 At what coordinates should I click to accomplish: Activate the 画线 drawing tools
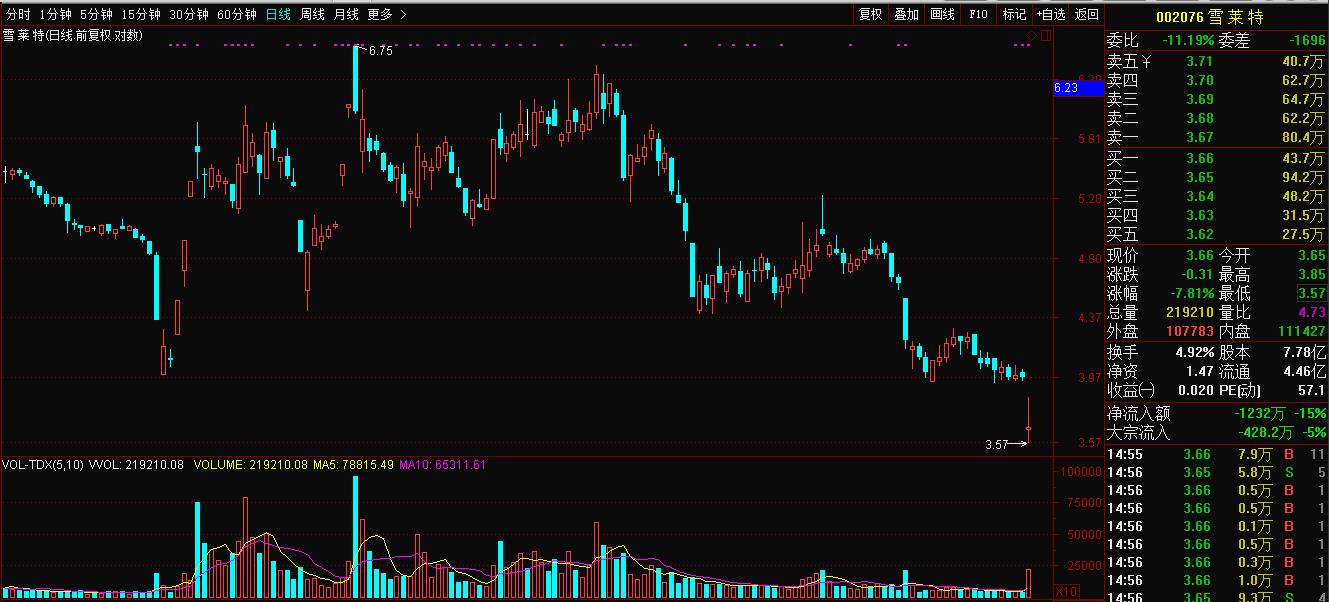point(942,14)
